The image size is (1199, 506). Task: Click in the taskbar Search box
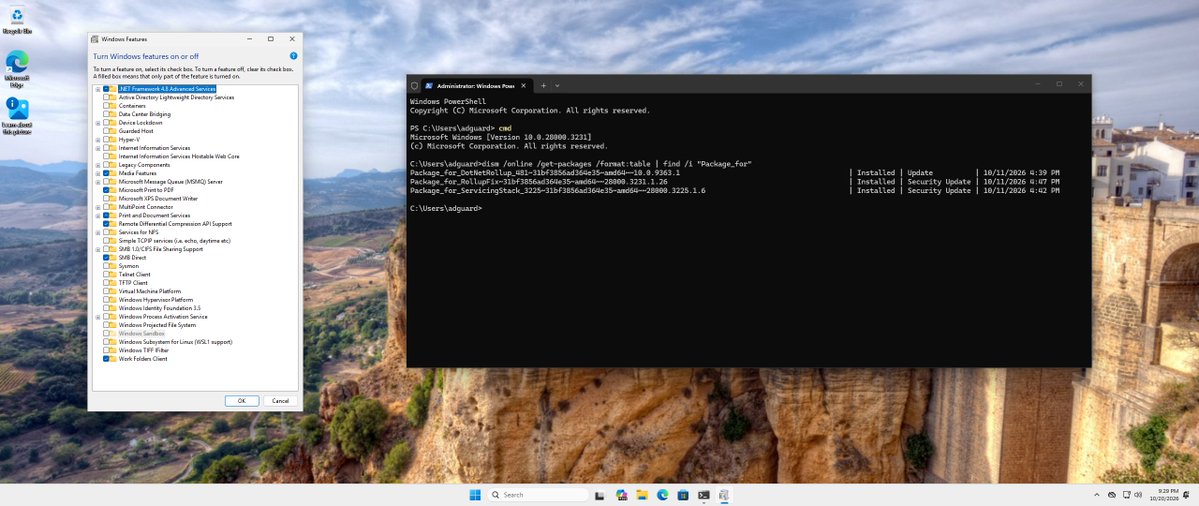(x=538, y=495)
